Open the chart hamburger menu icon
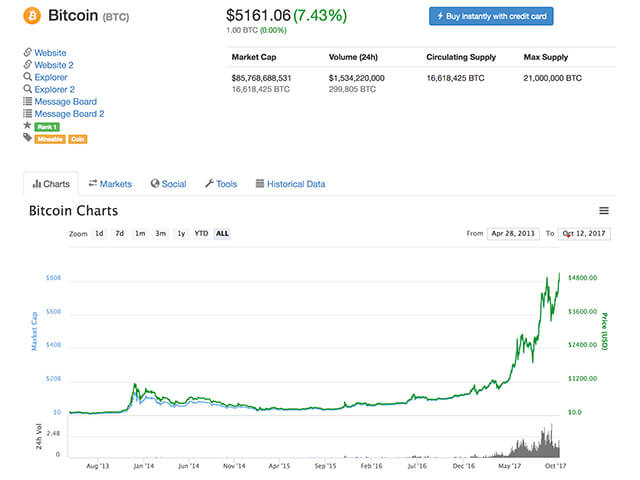The height and width of the screenshot is (480, 640). pyautogui.click(x=604, y=211)
